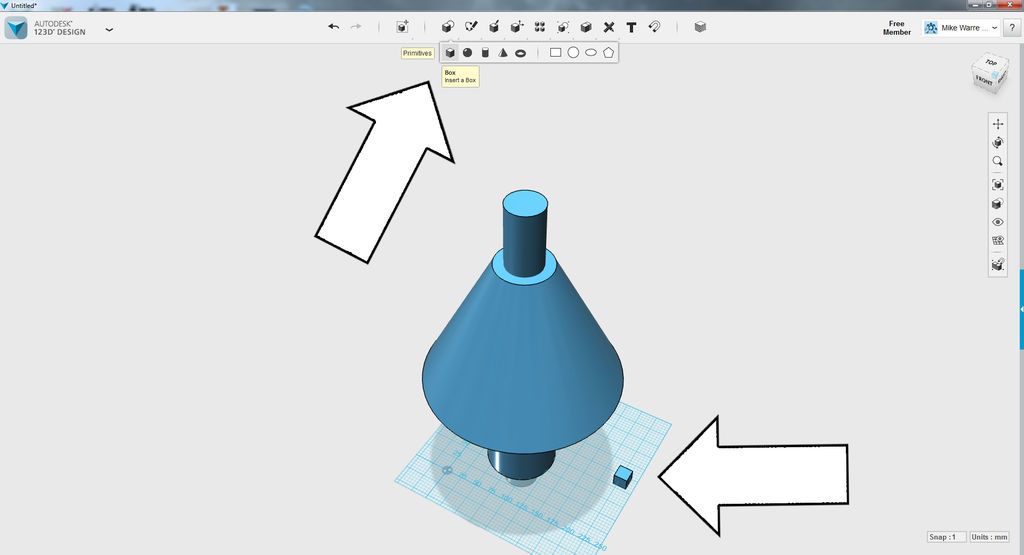The image size is (1024, 555).
Task: Click the Text tool in toolbar
Action: pyautogui.click(x=632, y=27)
